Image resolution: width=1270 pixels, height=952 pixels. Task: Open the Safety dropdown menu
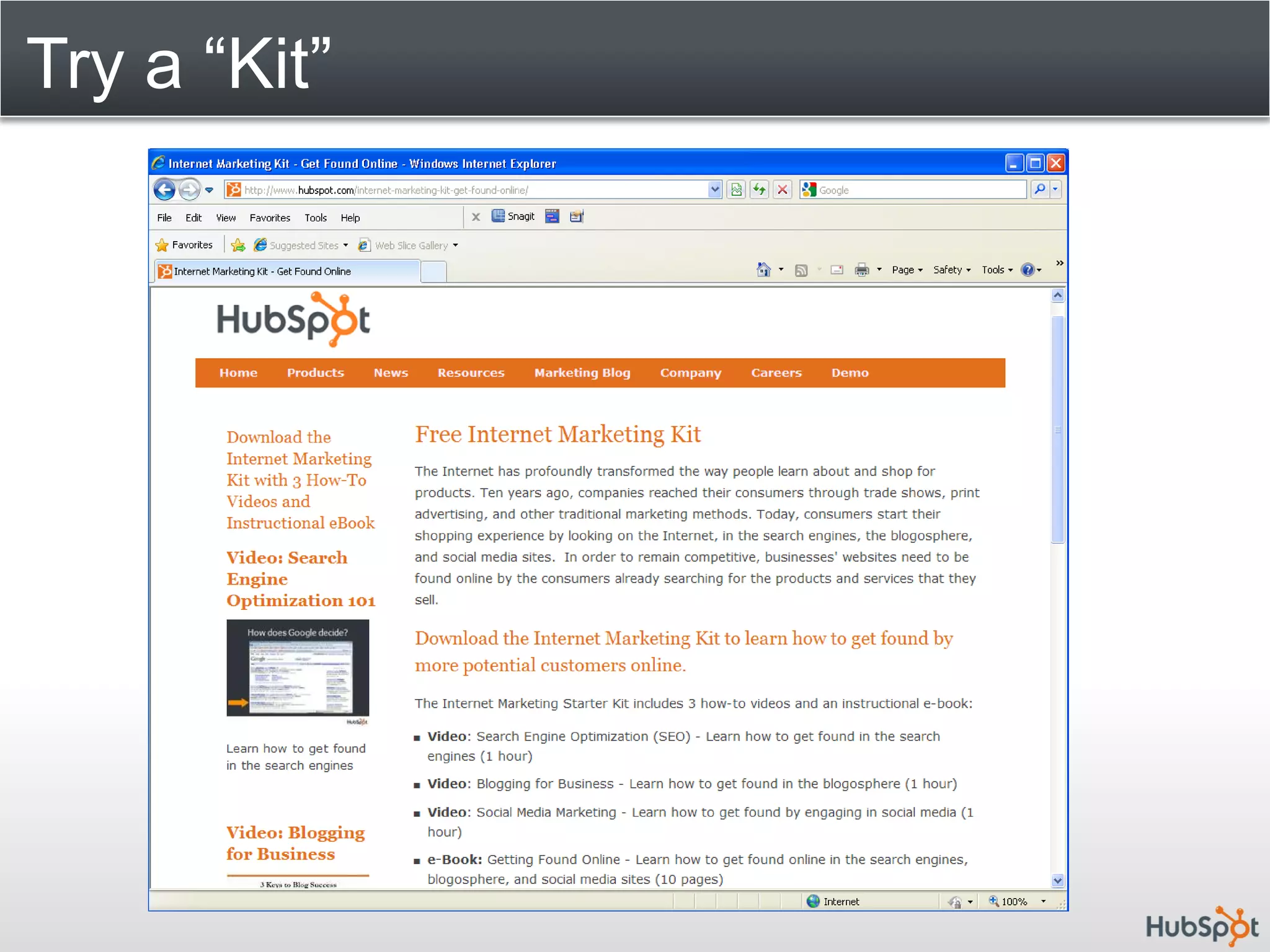click(x=952, y=270)
